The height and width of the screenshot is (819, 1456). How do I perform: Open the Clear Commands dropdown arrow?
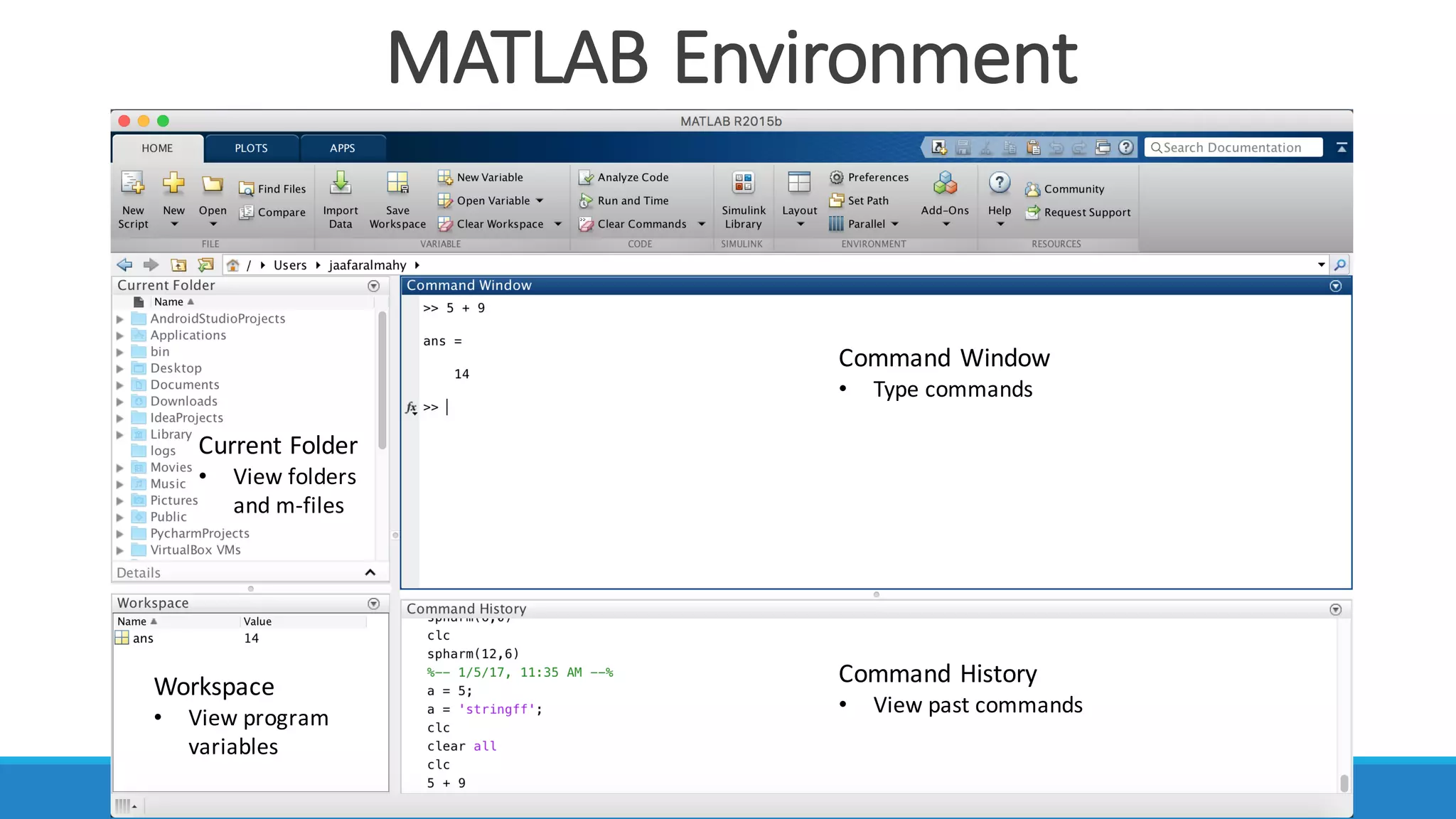coord(702,224)
